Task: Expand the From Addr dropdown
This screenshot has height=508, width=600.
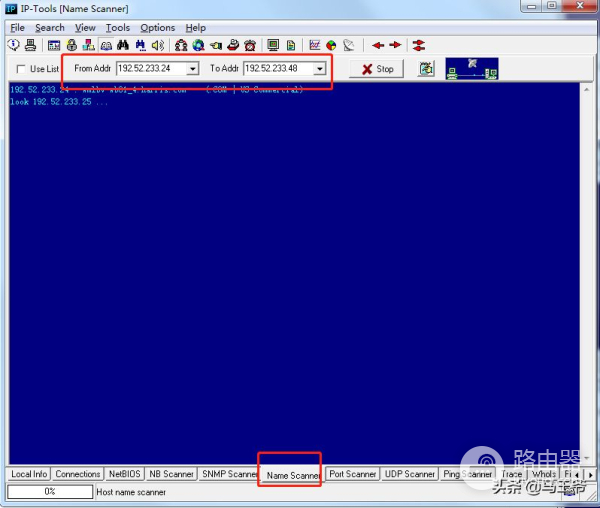Action: (x=192, y=69)
